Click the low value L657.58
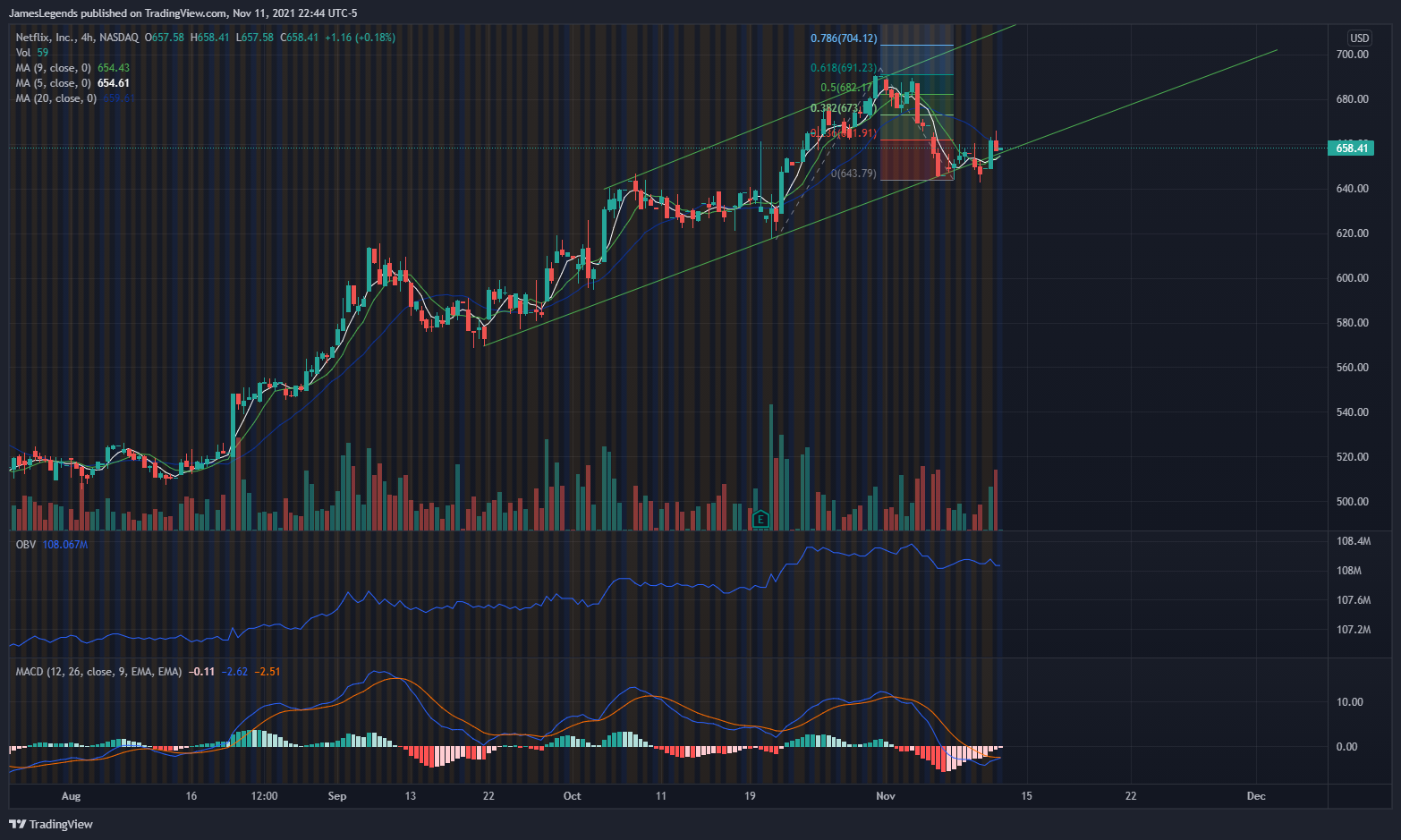1401x840 pixels. pos(255,38)
